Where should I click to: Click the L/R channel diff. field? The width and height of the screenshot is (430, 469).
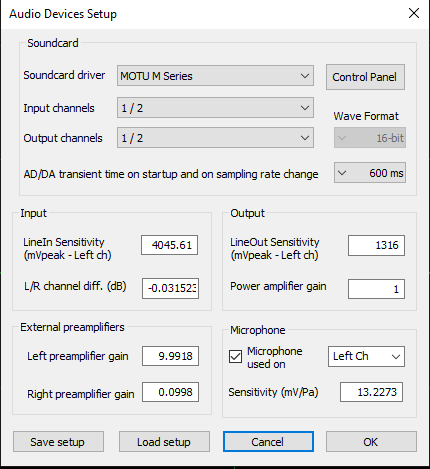(170, 288)
